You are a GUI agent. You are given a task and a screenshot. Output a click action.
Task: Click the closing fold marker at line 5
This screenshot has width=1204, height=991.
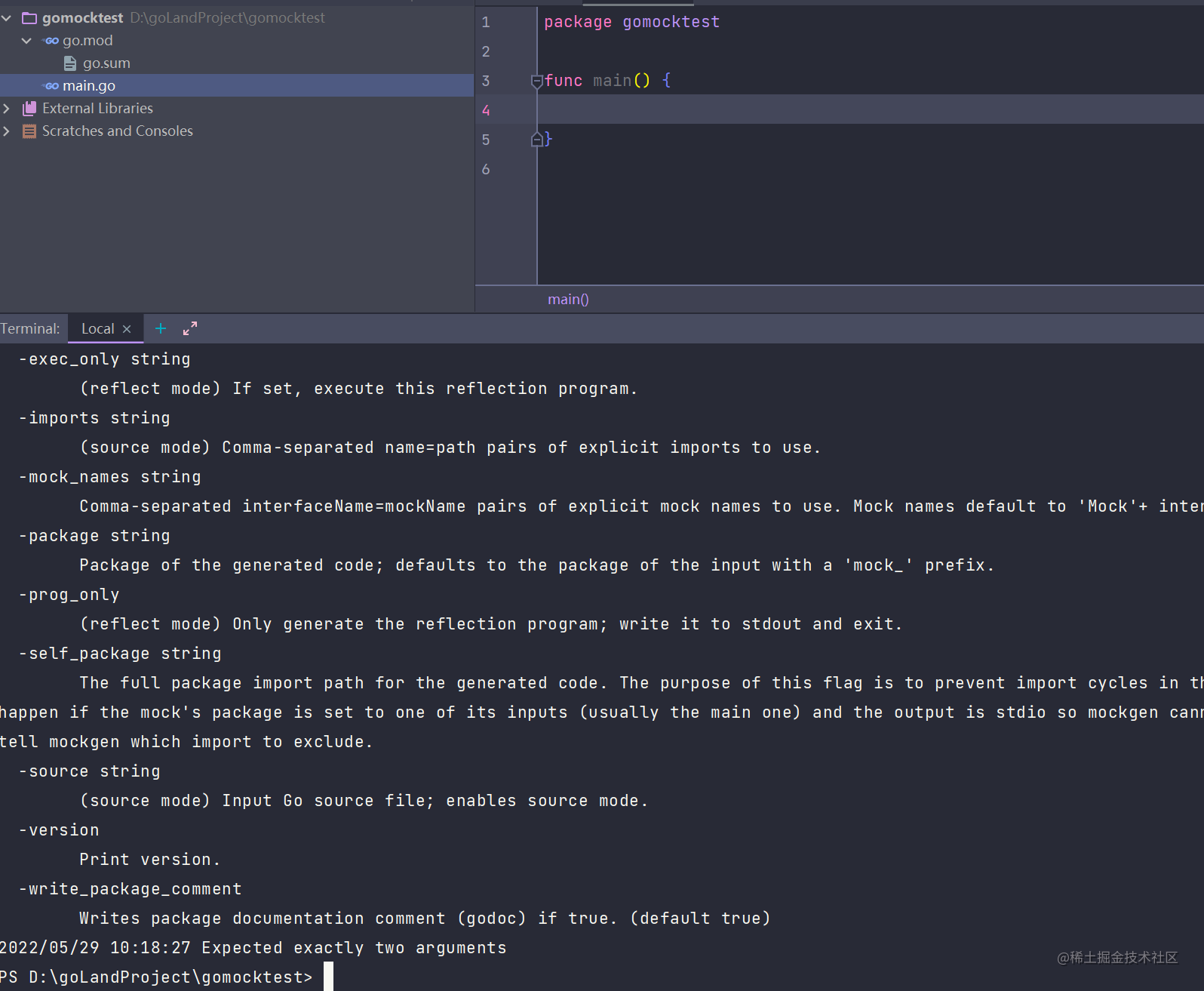click(537, 140)
